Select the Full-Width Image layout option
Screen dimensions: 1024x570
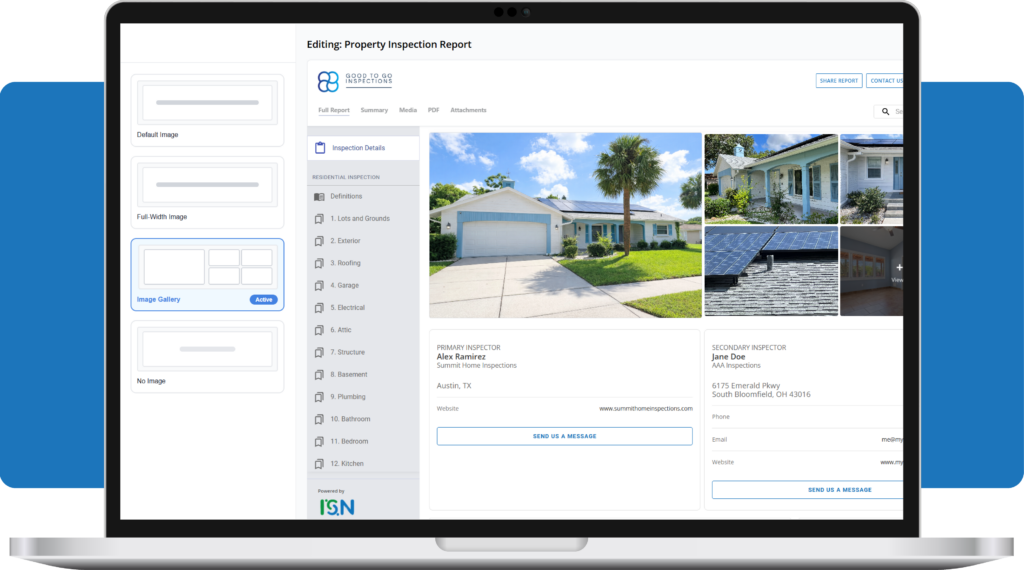click(207, 192)
